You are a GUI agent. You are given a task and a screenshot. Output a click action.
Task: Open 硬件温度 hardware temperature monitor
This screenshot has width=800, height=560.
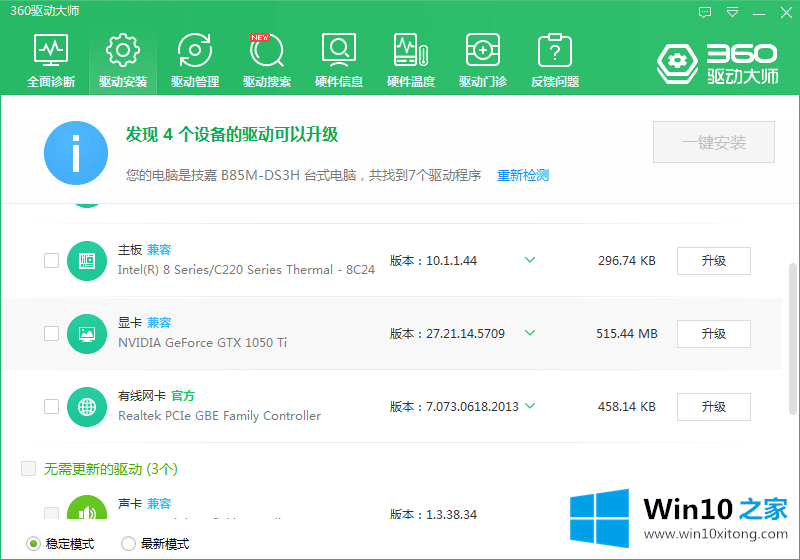411,60
